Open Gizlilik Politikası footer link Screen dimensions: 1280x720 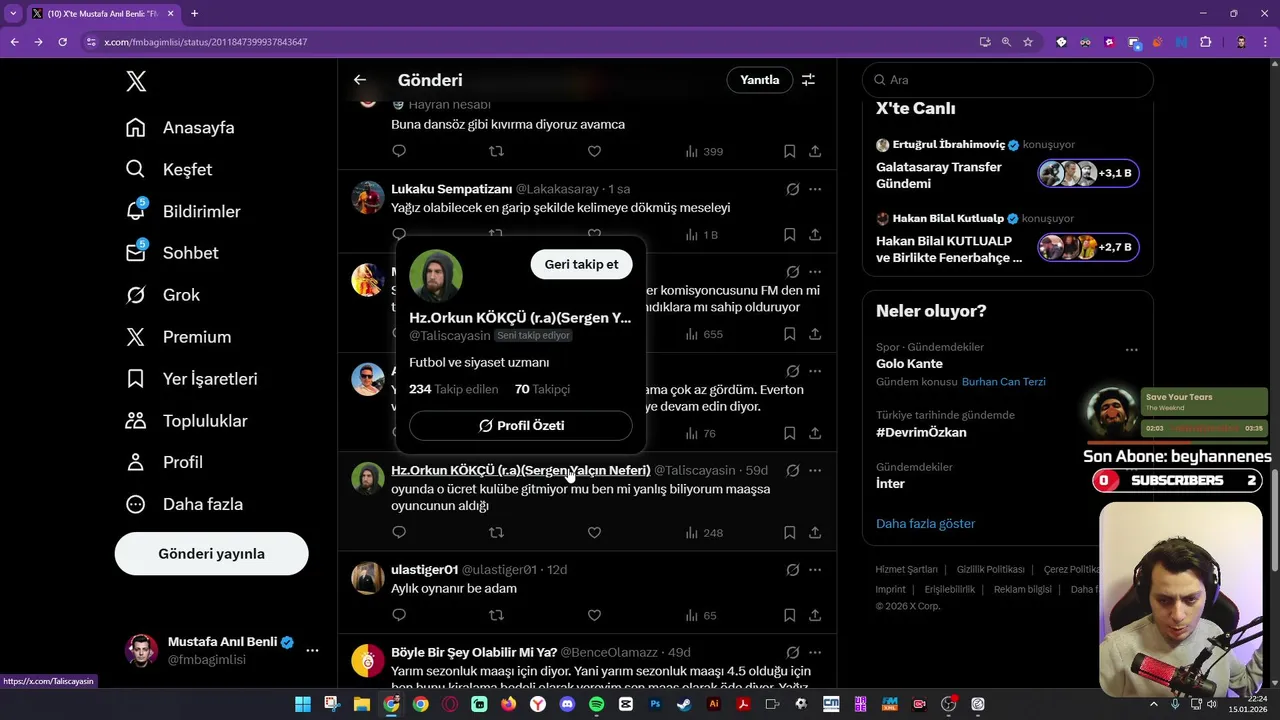point(990,569)
